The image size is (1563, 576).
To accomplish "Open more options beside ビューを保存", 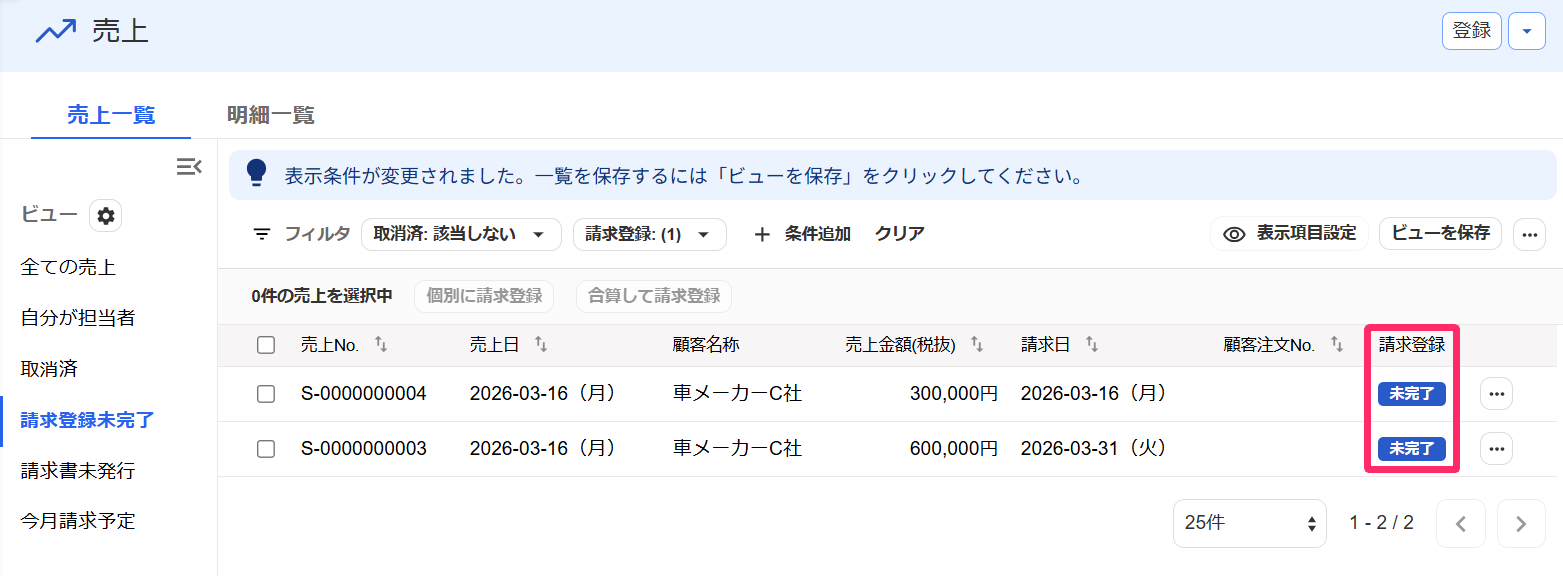I will pos(1529,234).
